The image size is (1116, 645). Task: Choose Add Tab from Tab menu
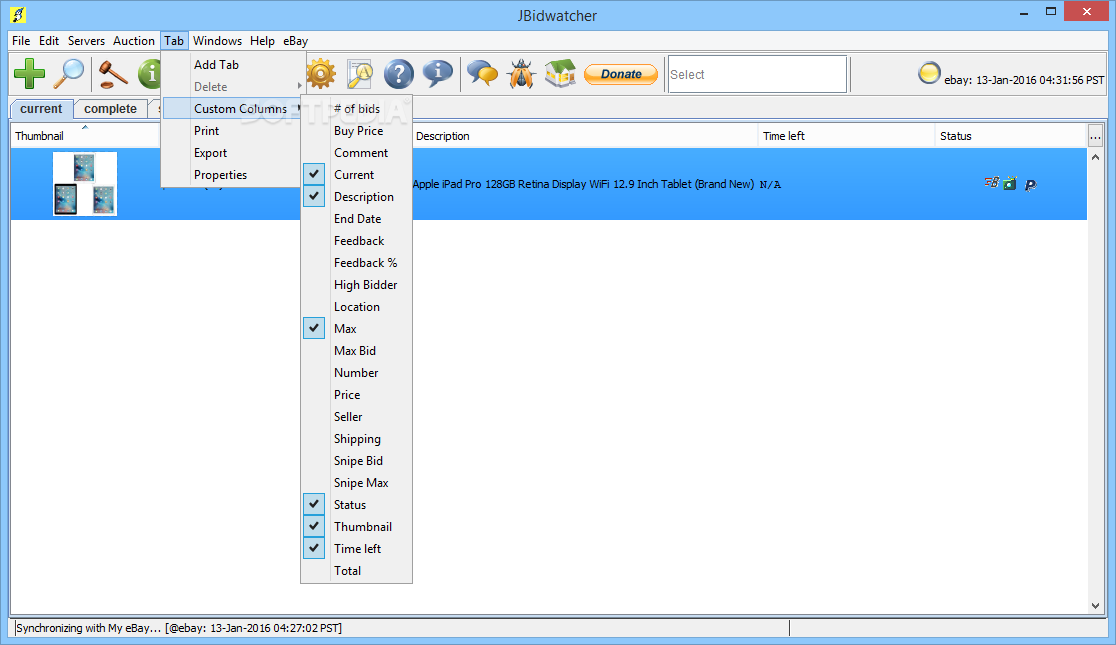coord(233,64)
